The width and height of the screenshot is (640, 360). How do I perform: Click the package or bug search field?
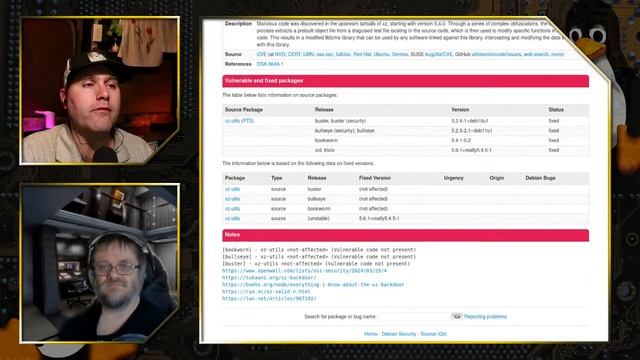(x=413, y=317)
